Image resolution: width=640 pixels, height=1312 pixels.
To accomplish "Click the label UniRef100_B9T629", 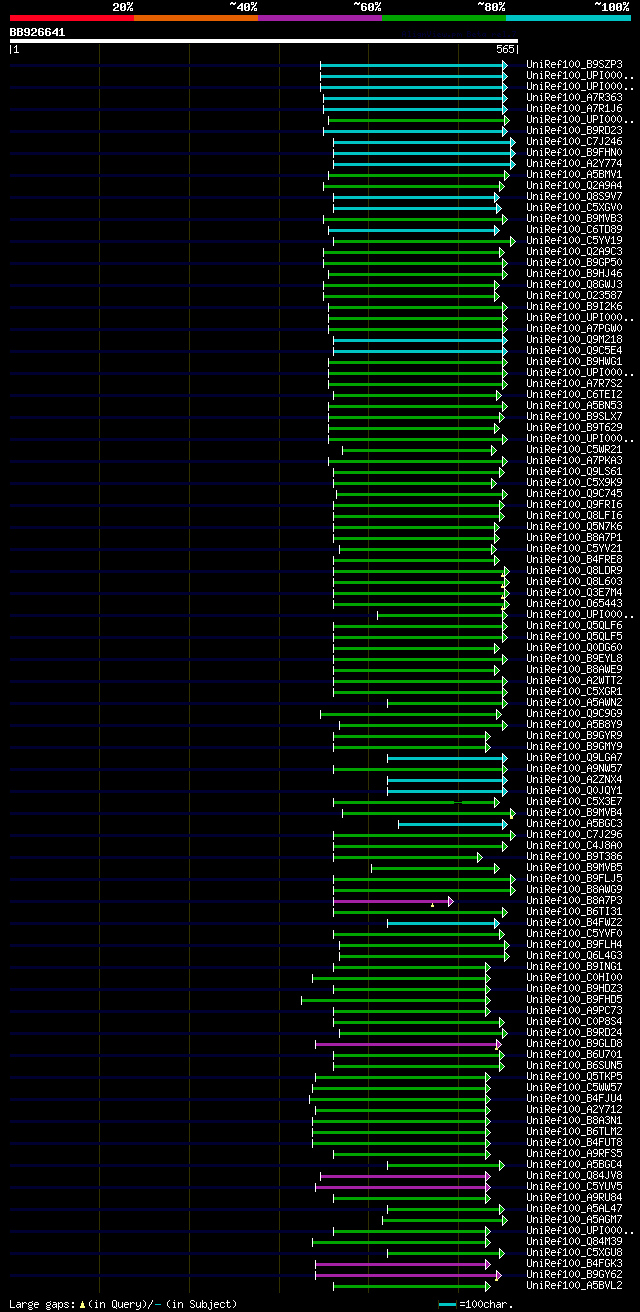I will pyautogui.click(x=574, y=428).
